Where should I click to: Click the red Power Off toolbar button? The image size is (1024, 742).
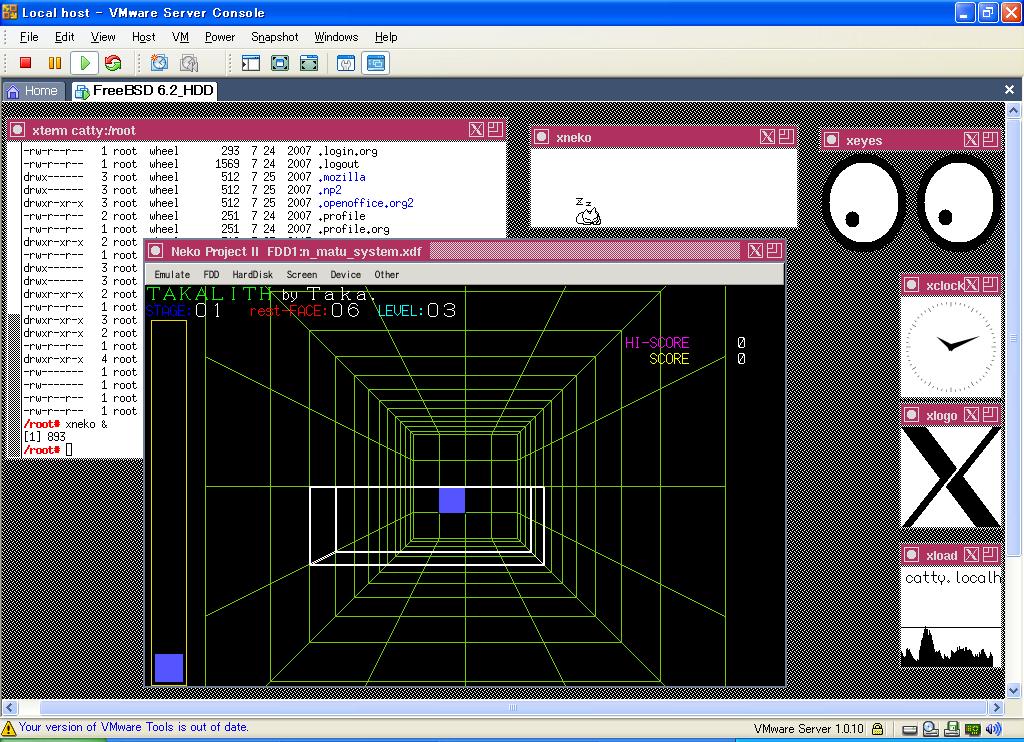pos(25,63)
